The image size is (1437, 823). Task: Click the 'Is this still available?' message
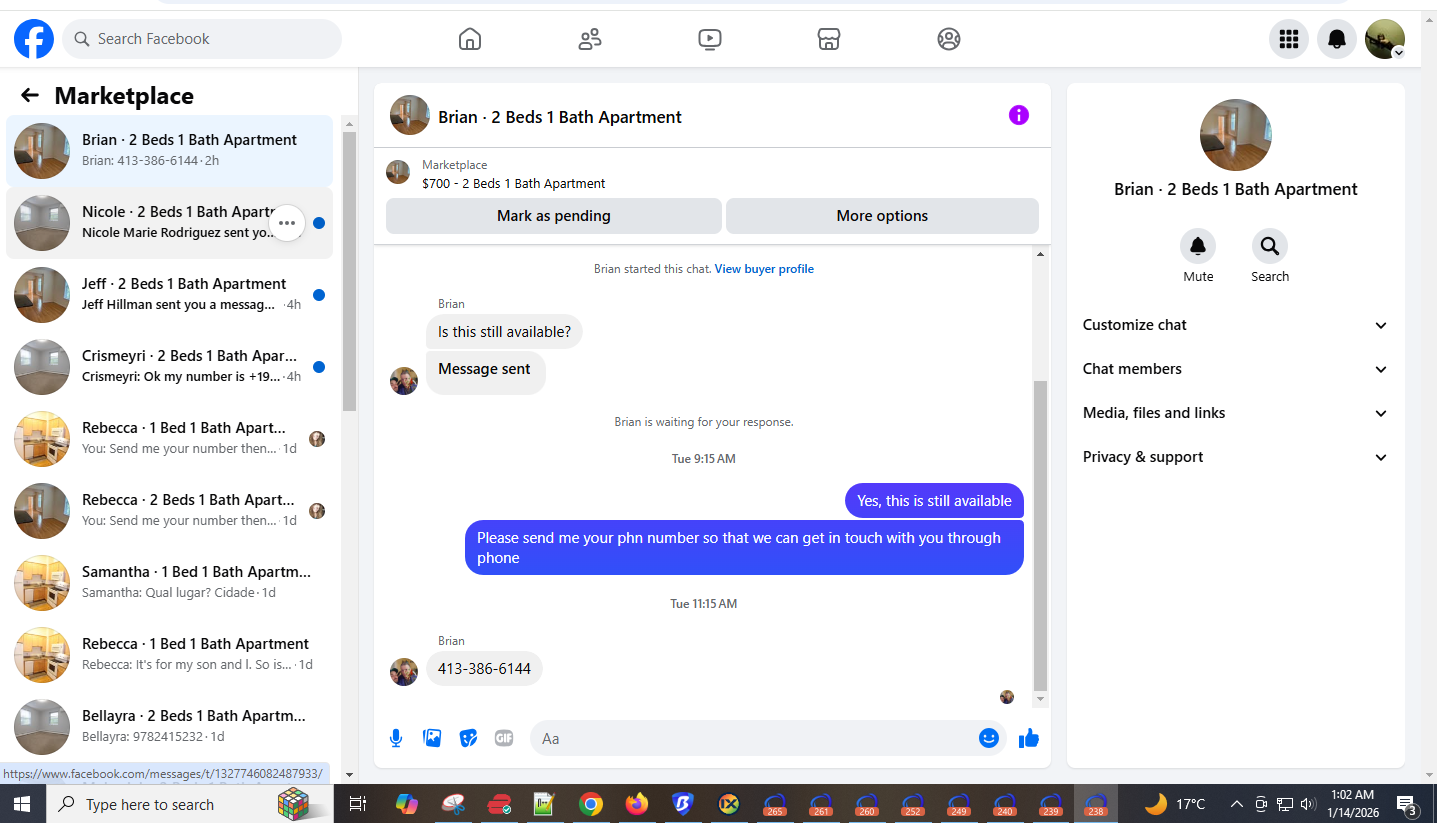pyautogui.click(x=504, y=332)
